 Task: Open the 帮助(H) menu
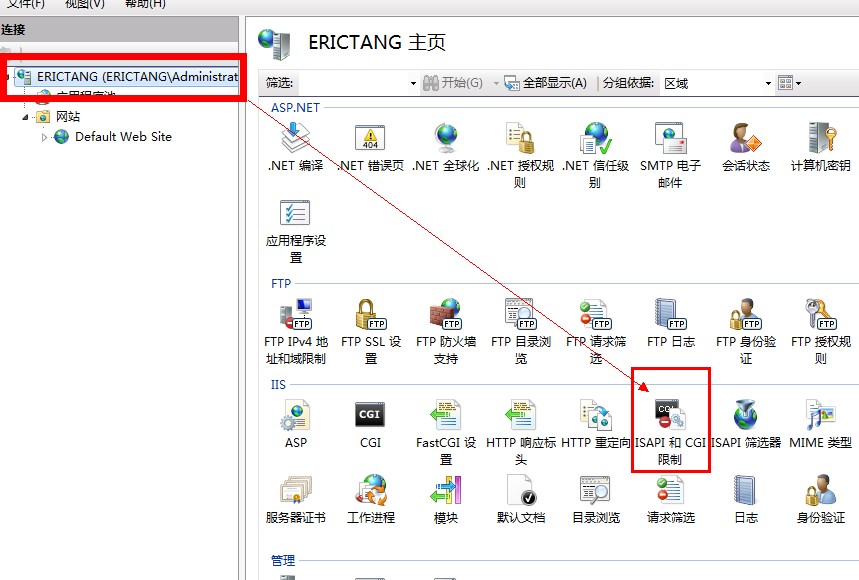[x=145, y=4]
